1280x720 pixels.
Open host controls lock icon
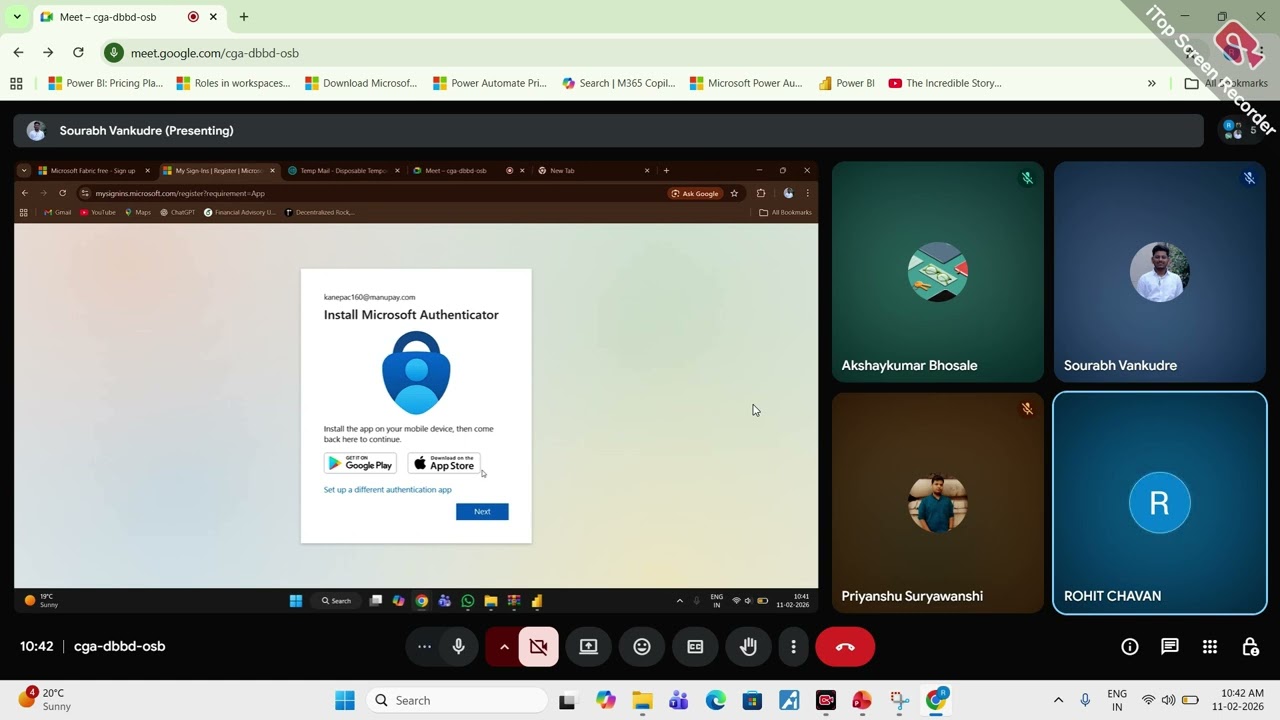pyautogui.click(x=1250, y=647)
